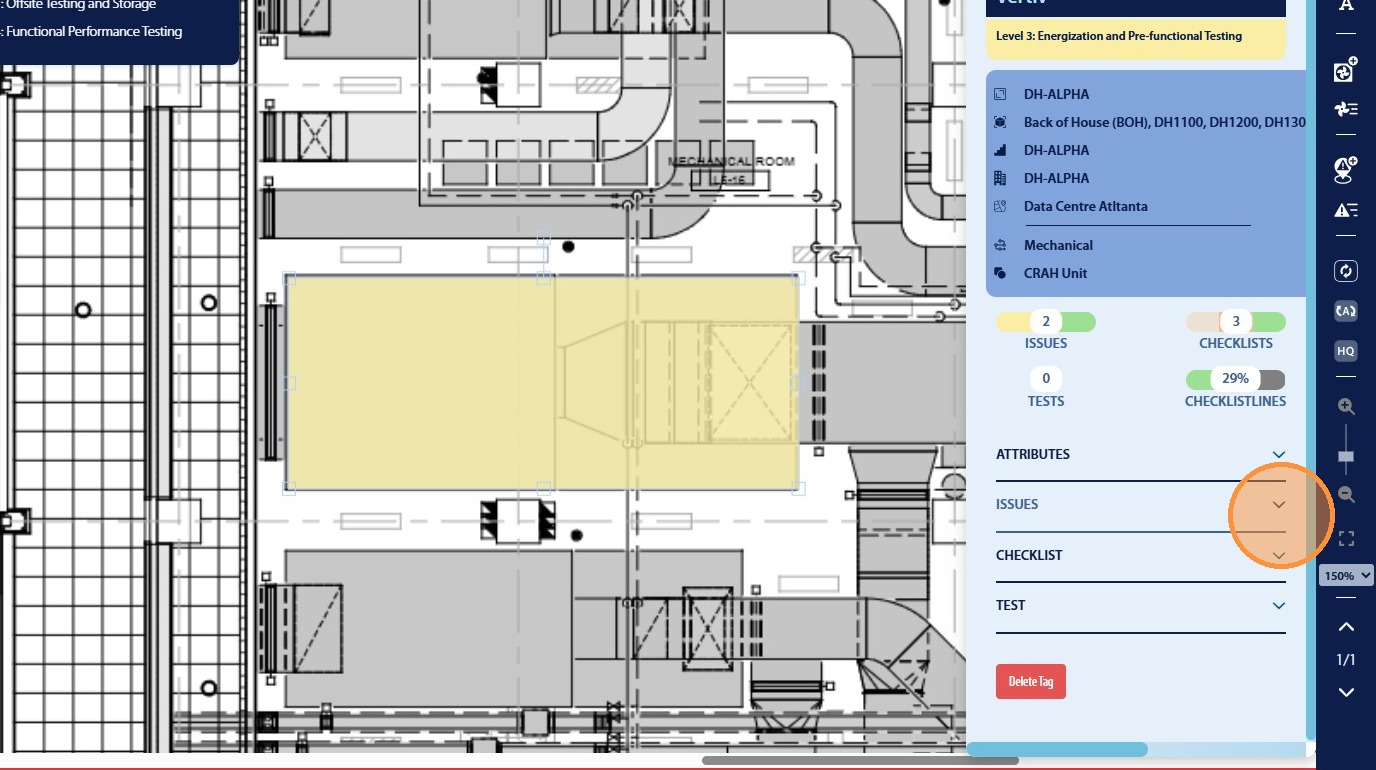Click the 1/1 page indicator
The width and height of the screenshot is (1376, 770).
point(1346,660)
